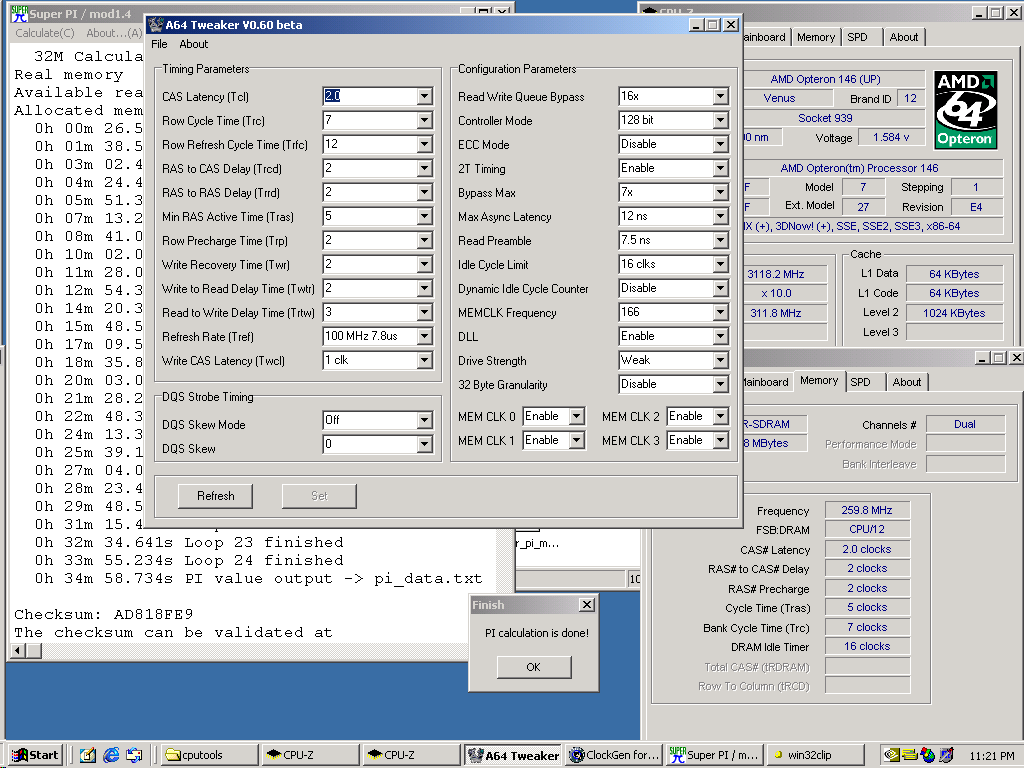Select SPD tab in the memory-timings CPU-Z window
This screenshot has width=1024, height=768.
tap(860, 382)
